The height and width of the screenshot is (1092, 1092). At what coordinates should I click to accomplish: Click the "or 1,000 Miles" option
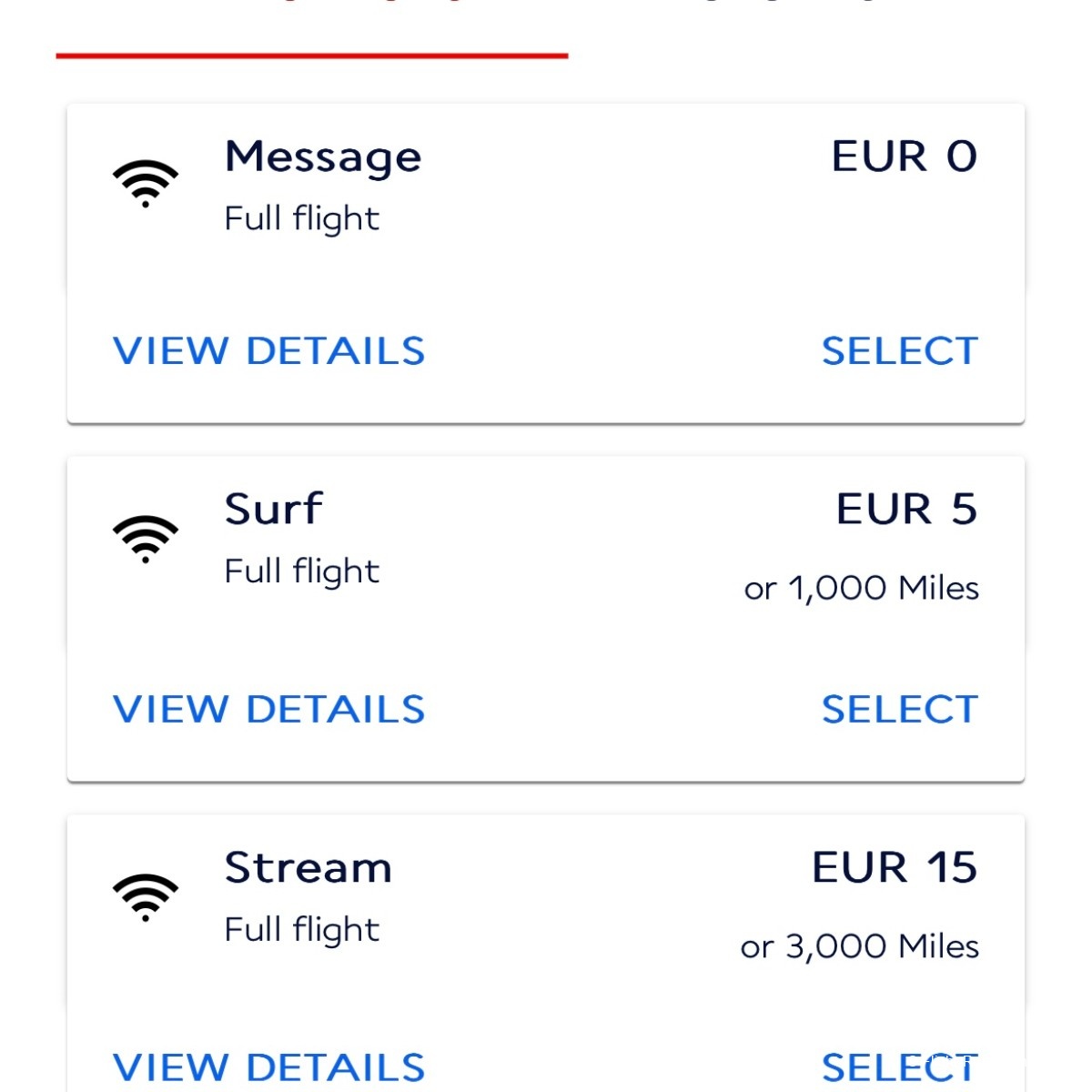[x=861, y=589]
